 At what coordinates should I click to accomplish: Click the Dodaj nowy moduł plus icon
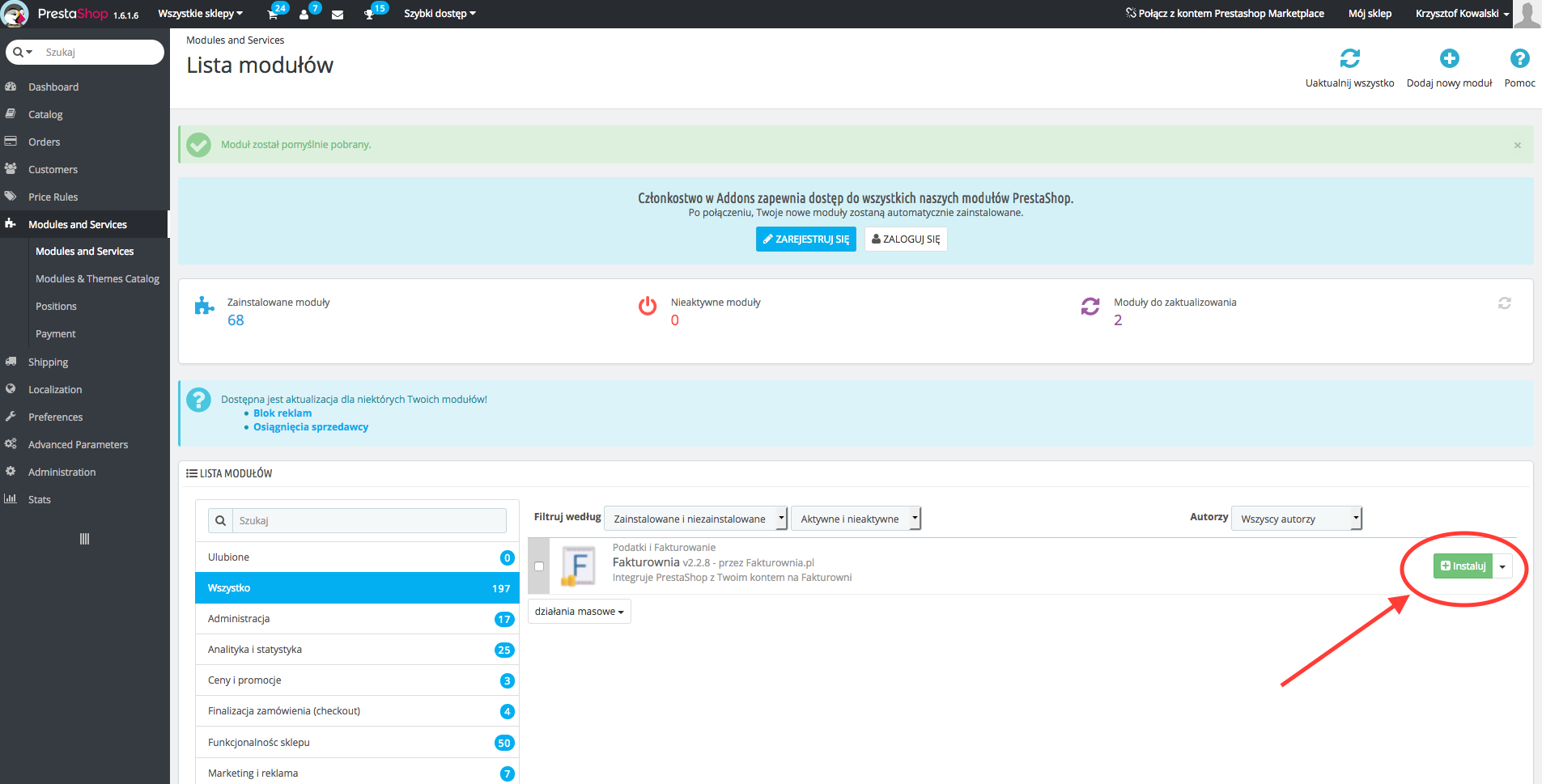pyautogui.click(x=1449, y=59)
